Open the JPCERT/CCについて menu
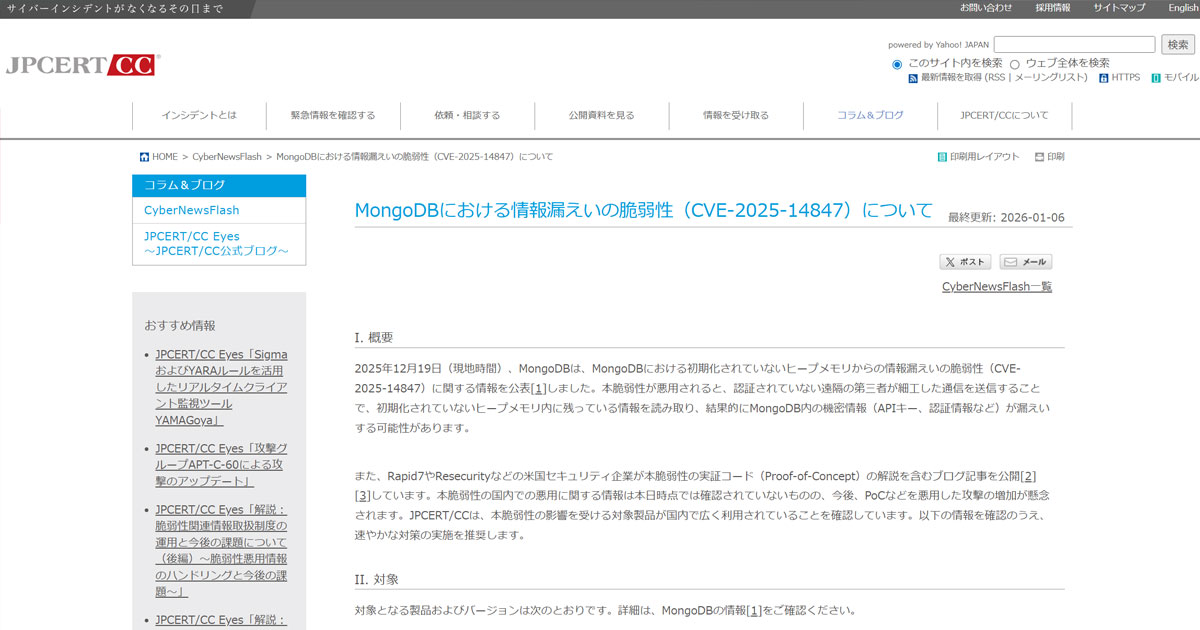This screenshot has height=630, width=1200. (x=1004, y=115)
